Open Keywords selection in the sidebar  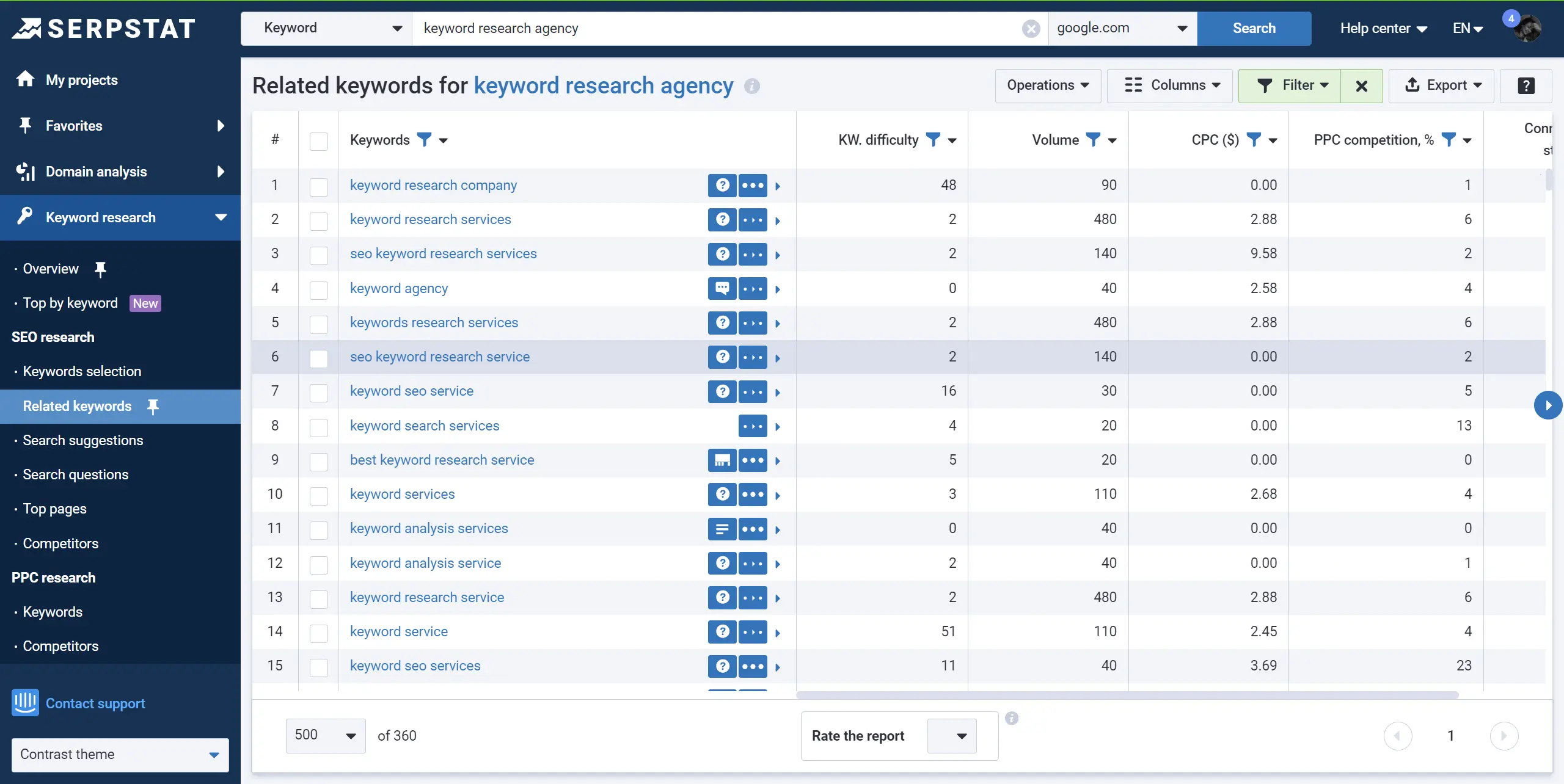(x=82, y=371)
